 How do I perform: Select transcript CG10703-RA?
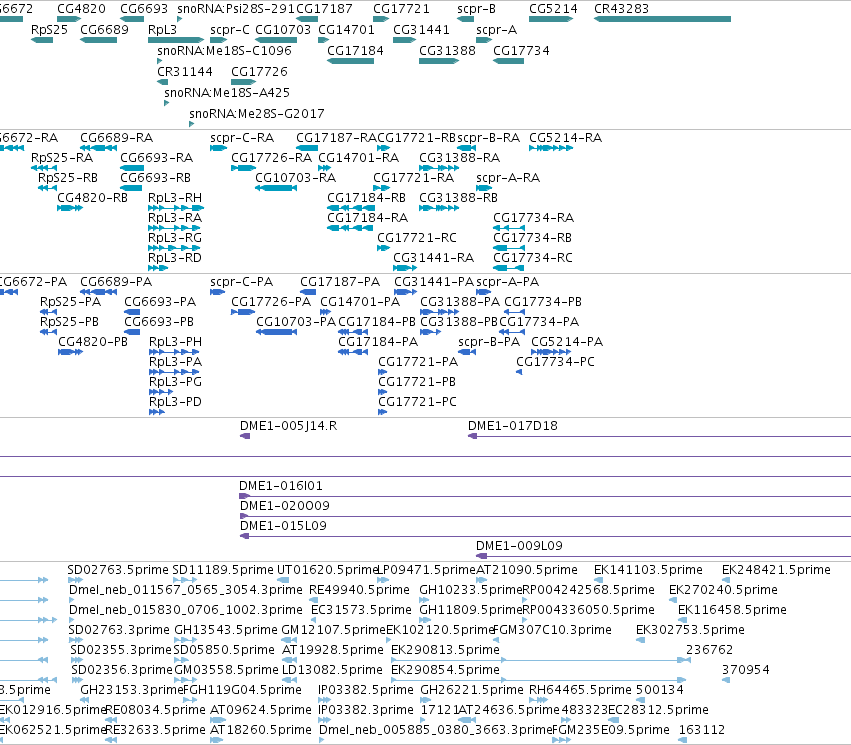[276, 188]
